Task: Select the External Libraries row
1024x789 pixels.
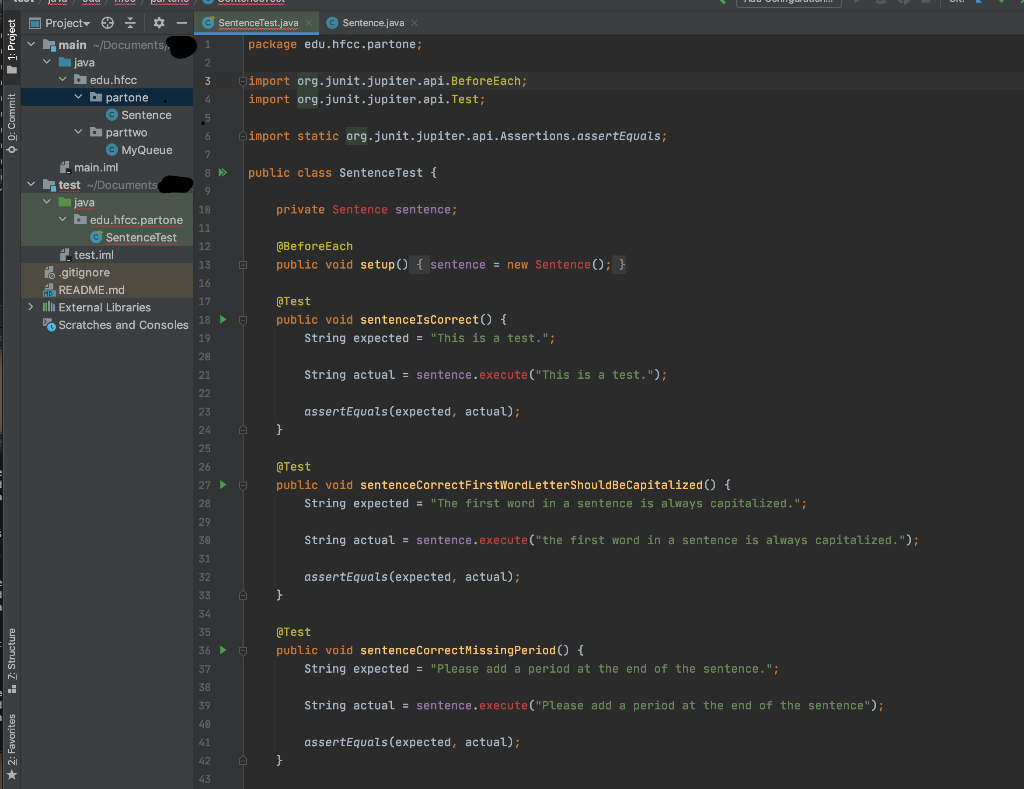Action: tap(107, 308)
